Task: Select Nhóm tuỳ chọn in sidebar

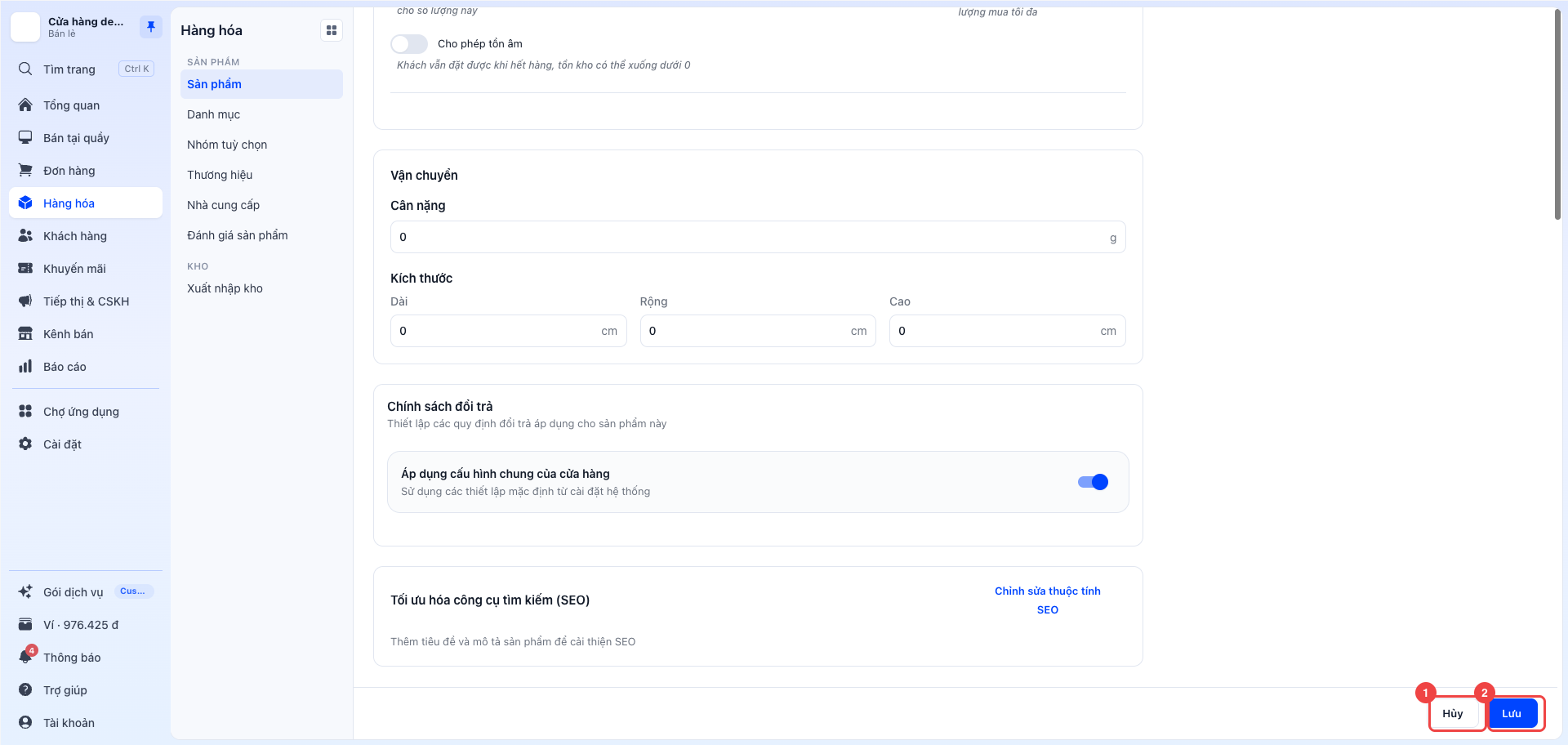Action: [261, 145]
